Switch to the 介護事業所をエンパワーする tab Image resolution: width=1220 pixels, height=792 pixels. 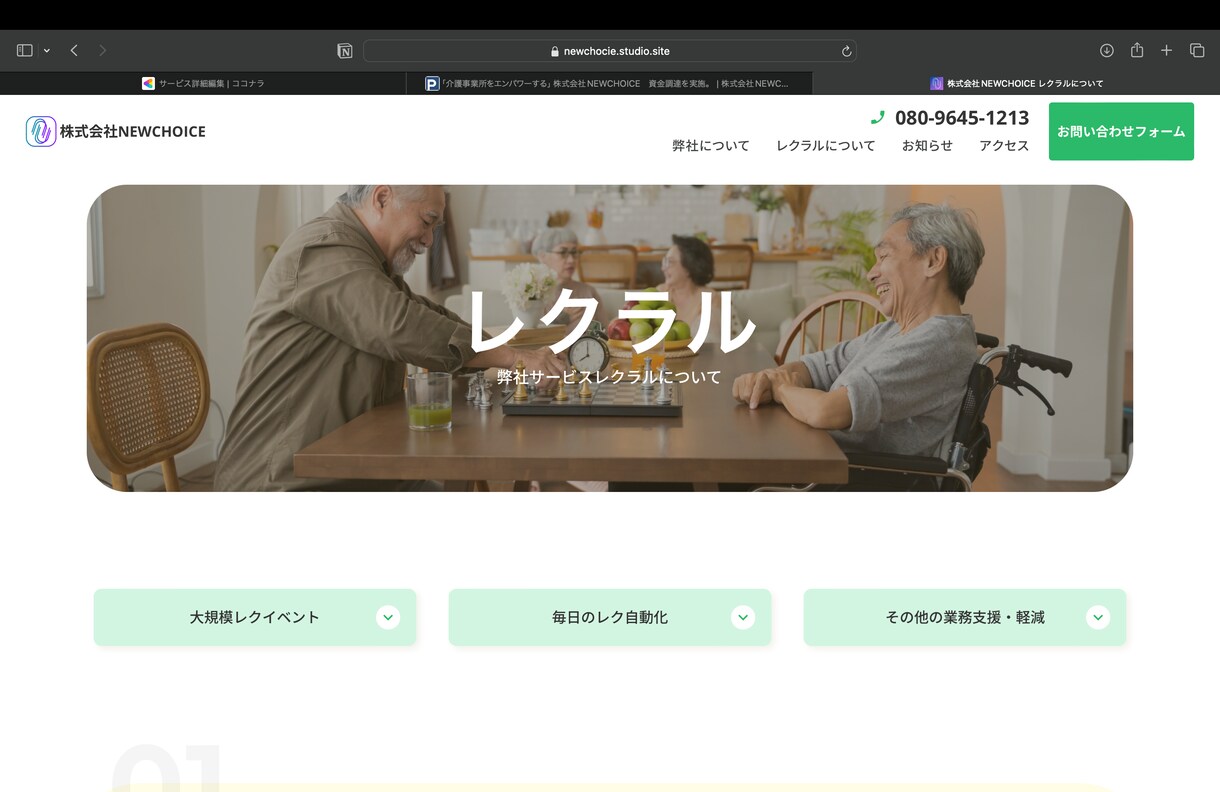[610, 84]
